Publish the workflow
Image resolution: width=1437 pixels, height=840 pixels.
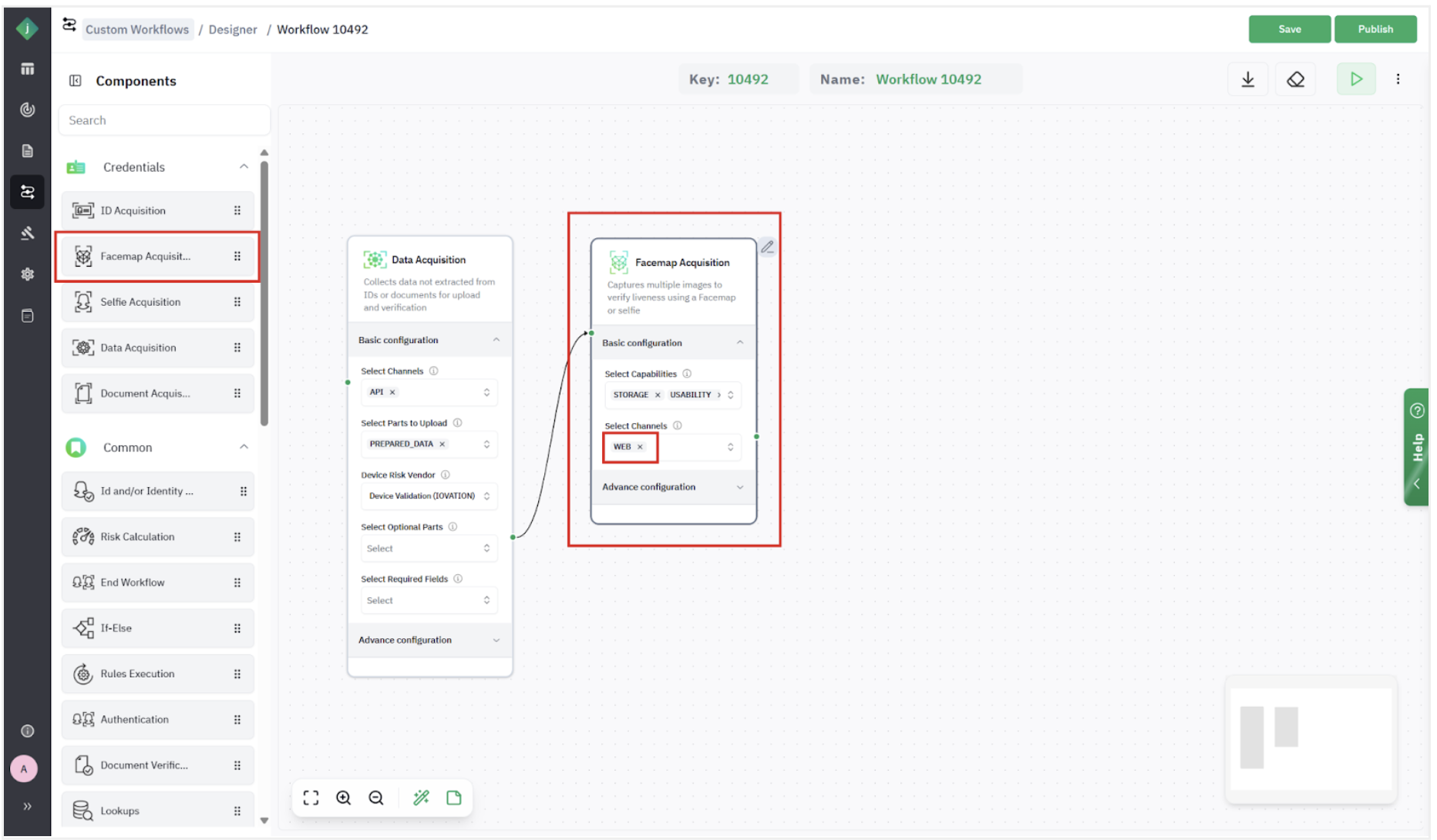point(1375,29)
